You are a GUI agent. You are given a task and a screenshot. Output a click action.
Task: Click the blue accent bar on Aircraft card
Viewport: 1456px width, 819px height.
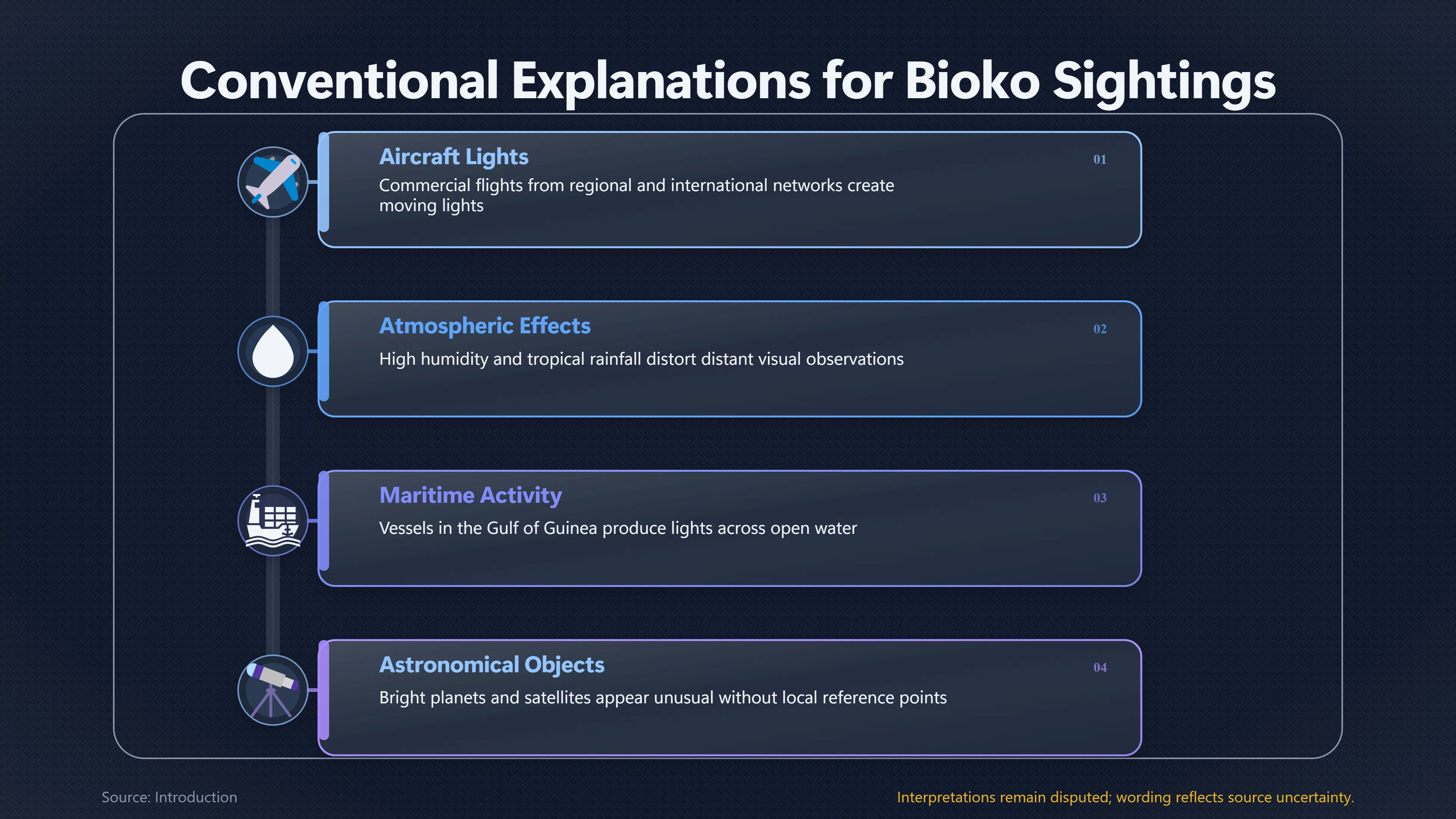pos(324,182)
